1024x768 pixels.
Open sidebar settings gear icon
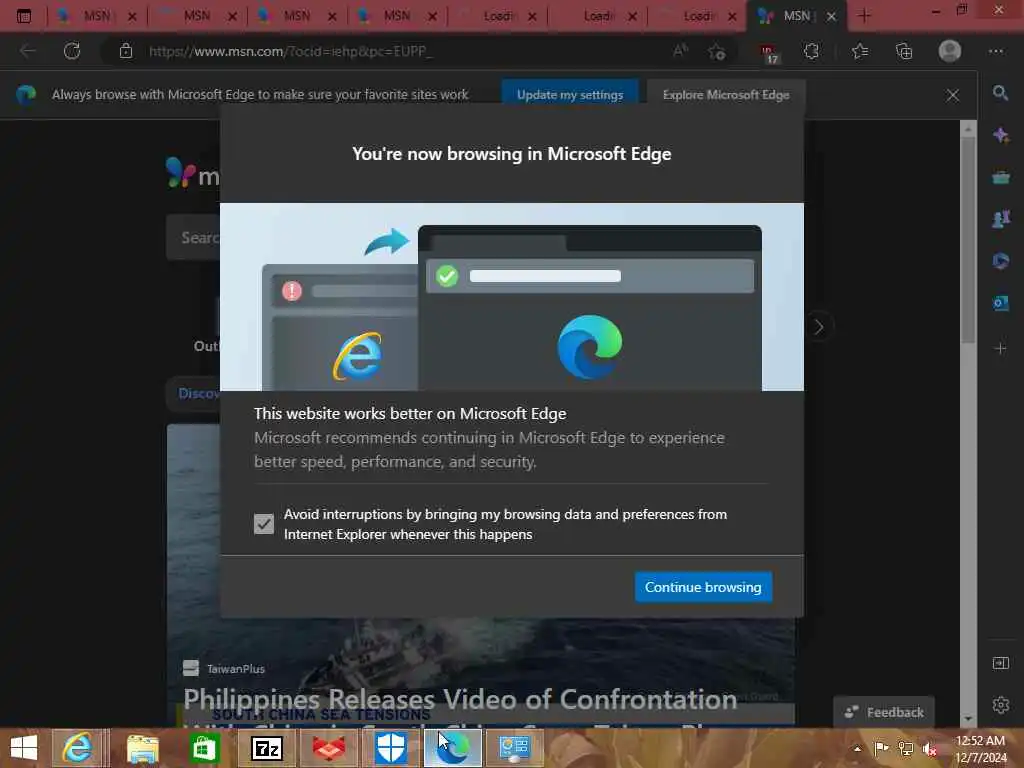(x=1000, y=705)
